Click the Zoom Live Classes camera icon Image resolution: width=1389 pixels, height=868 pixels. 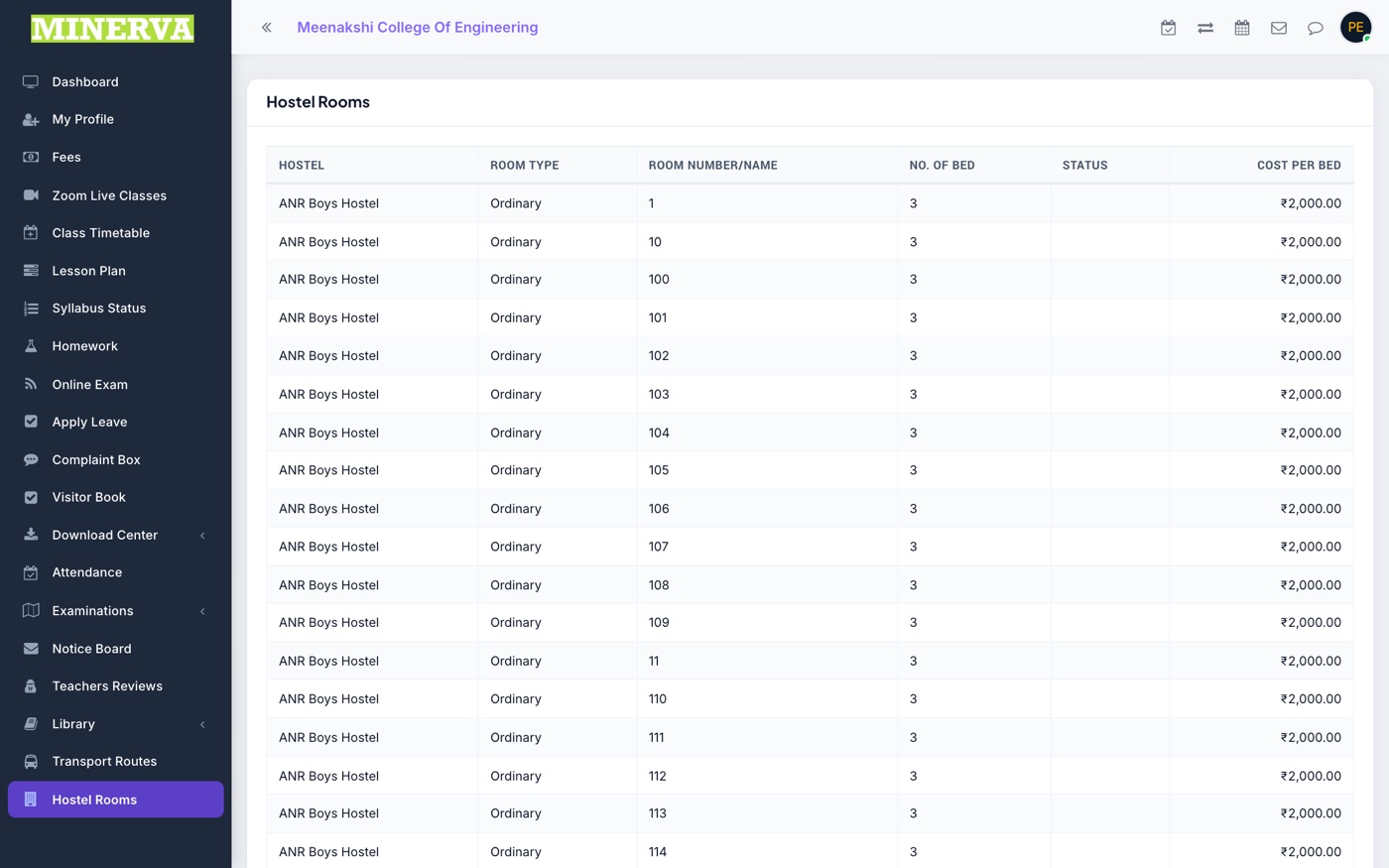click(31, 195)
